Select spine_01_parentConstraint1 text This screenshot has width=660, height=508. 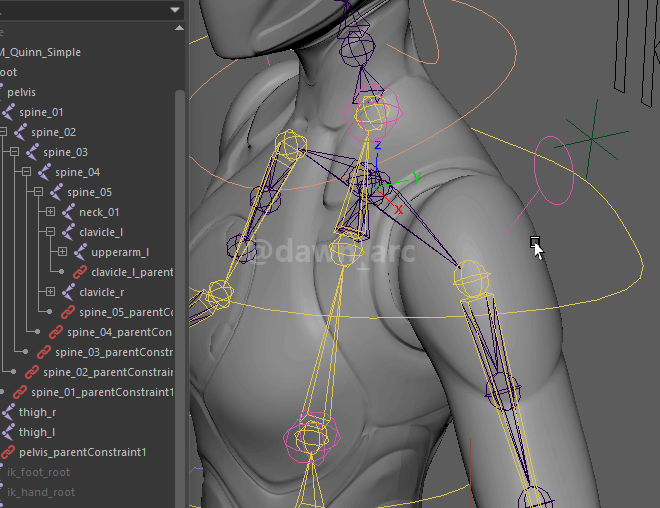pyautogui.click(x=102, y=392)
